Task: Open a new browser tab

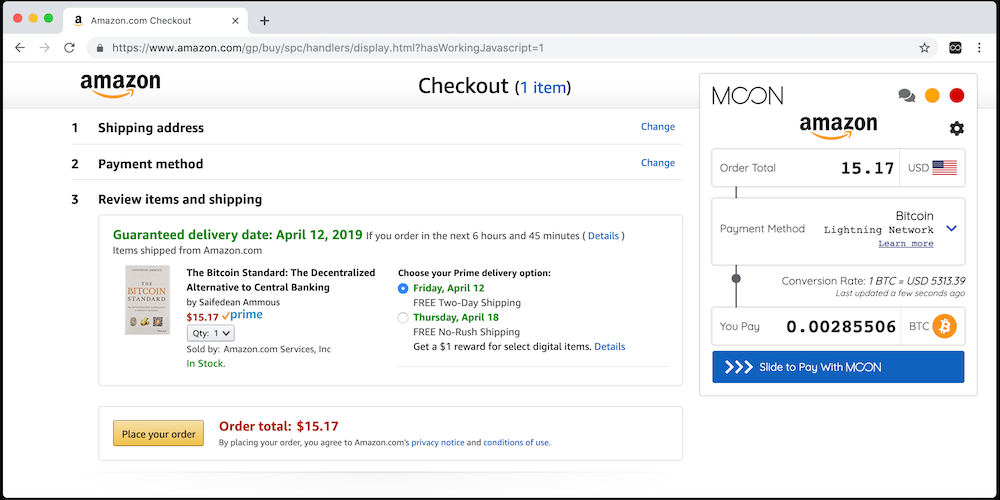Action: point(264,20)
